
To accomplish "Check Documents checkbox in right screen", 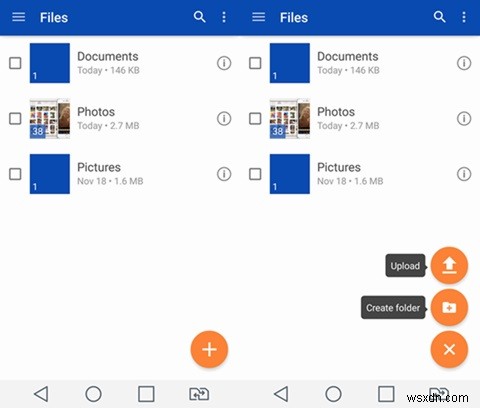I will click(255, 63).
